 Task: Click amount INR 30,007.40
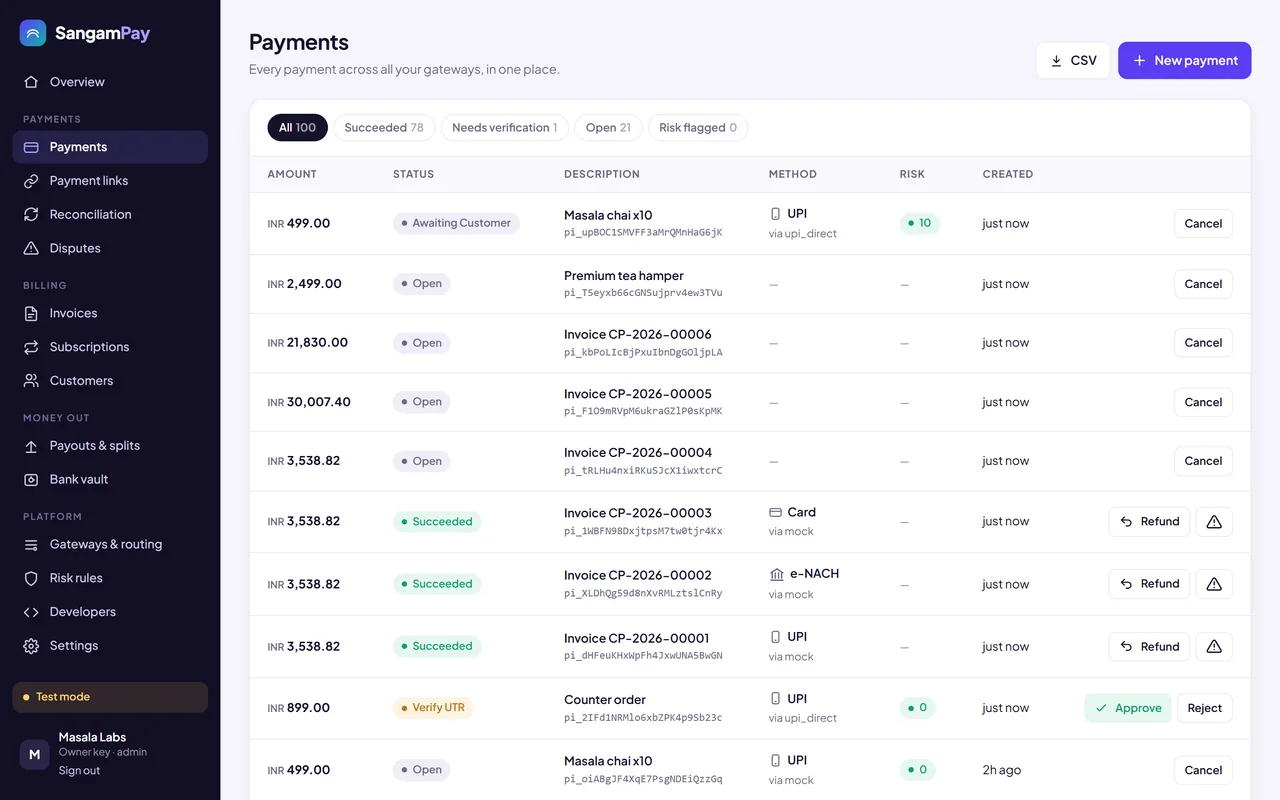pos(309,402)
